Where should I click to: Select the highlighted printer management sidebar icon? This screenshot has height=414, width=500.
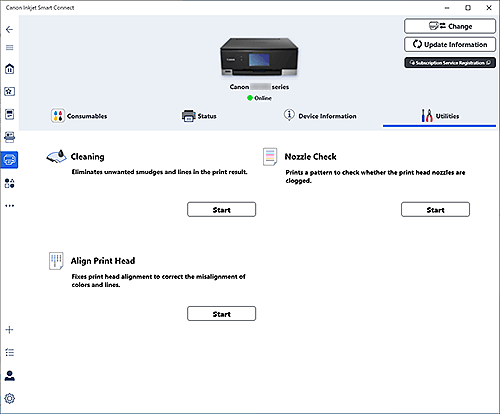point(9,160)
